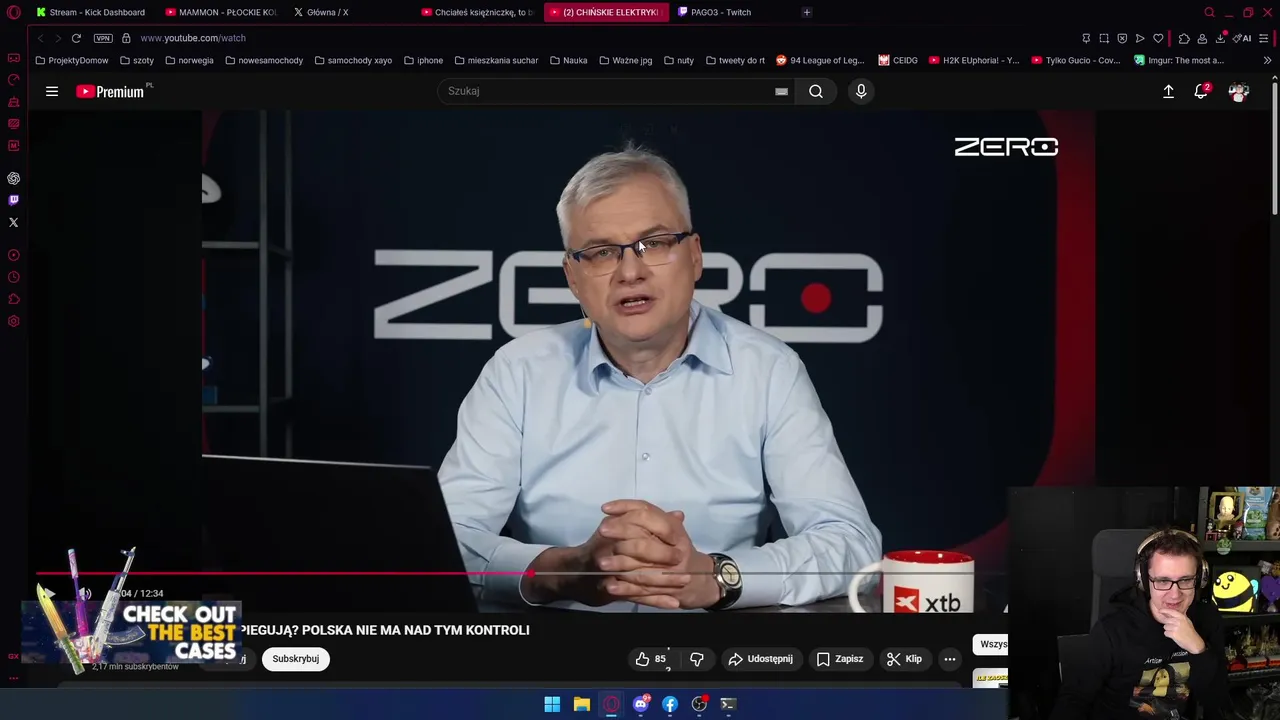
Task: Open Tylko Gucio bookmark
Action: pos(1076,60)
